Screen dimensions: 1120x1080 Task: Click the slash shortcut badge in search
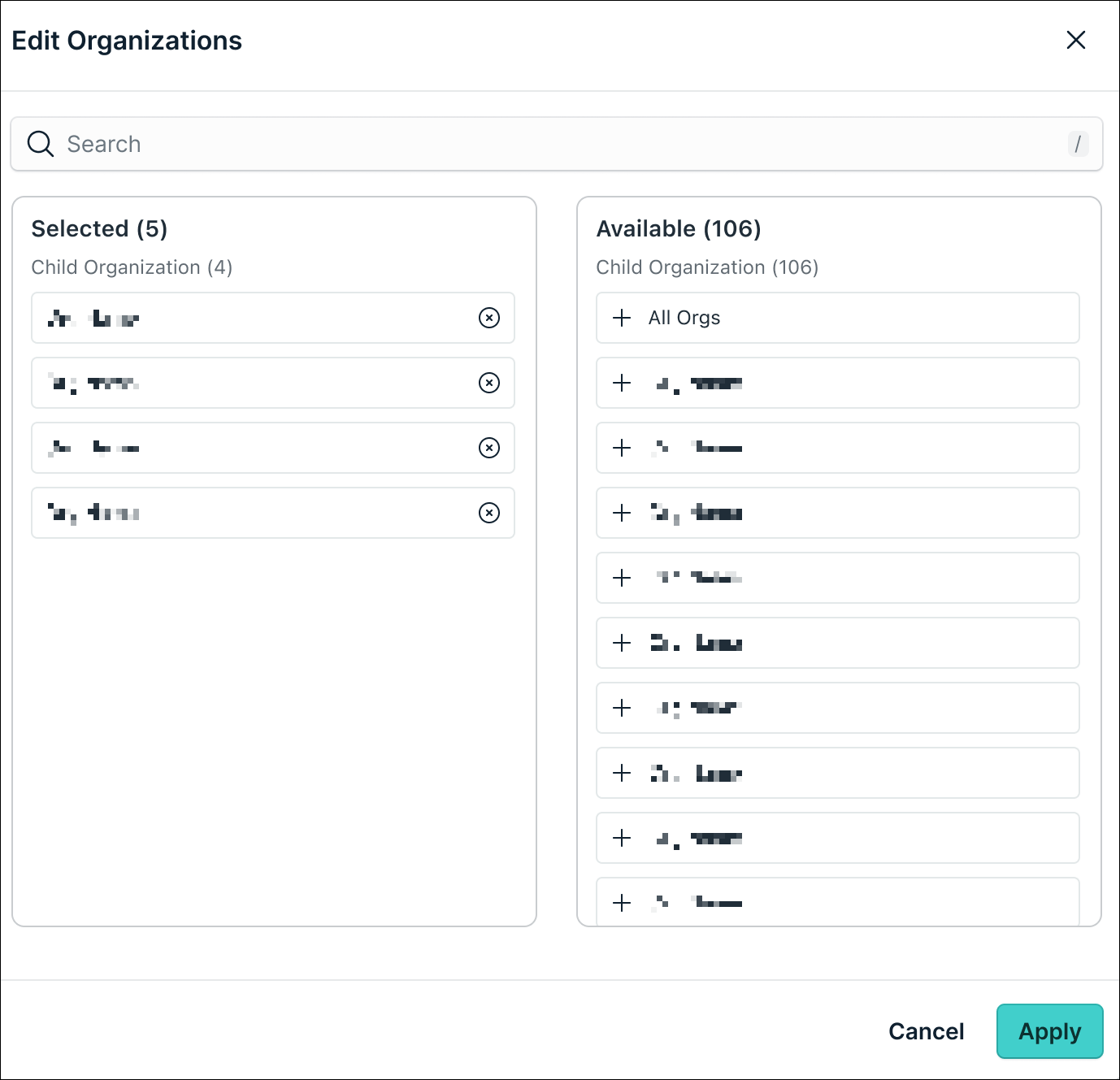coord(1078,144)
